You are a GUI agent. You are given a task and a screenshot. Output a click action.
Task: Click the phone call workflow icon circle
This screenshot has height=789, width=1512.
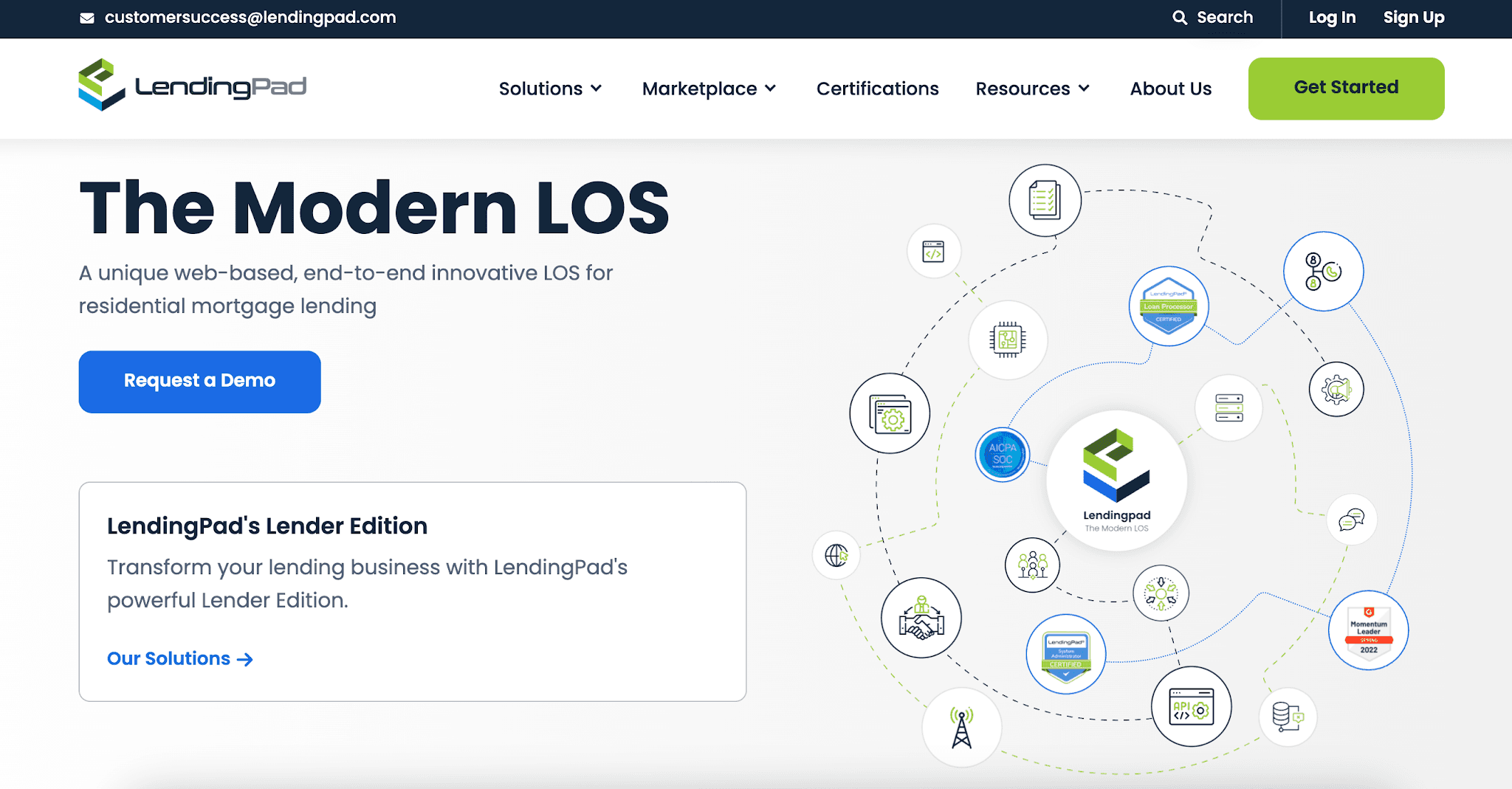[1323, 272]
